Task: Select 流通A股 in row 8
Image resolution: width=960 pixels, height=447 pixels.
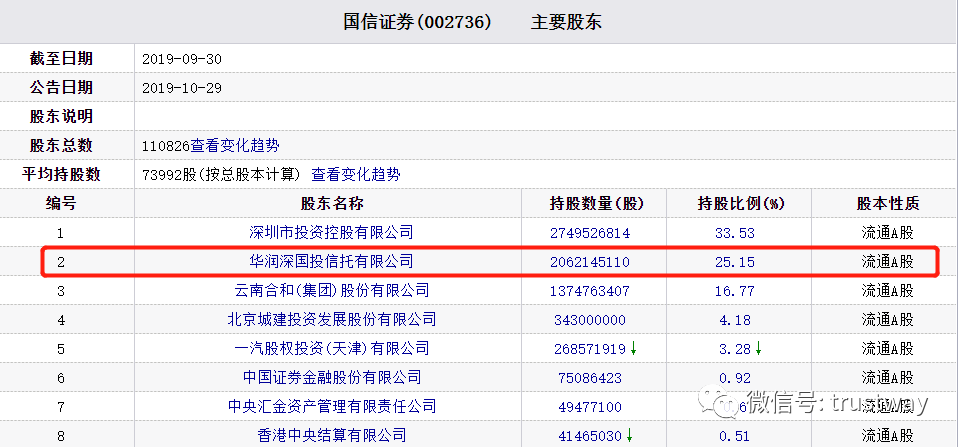Action: point(888,435)
